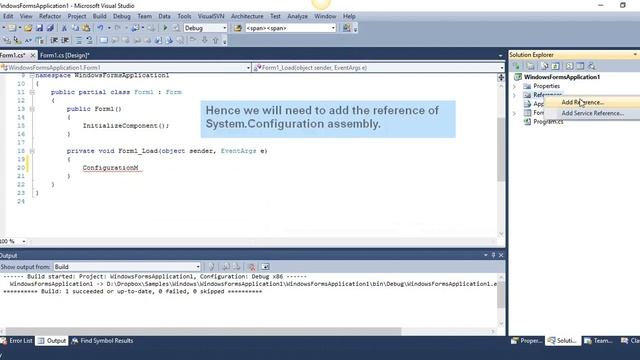This screenshot has width=640, height=360.
Task: Open the Build menu
Action: (99, 16)
